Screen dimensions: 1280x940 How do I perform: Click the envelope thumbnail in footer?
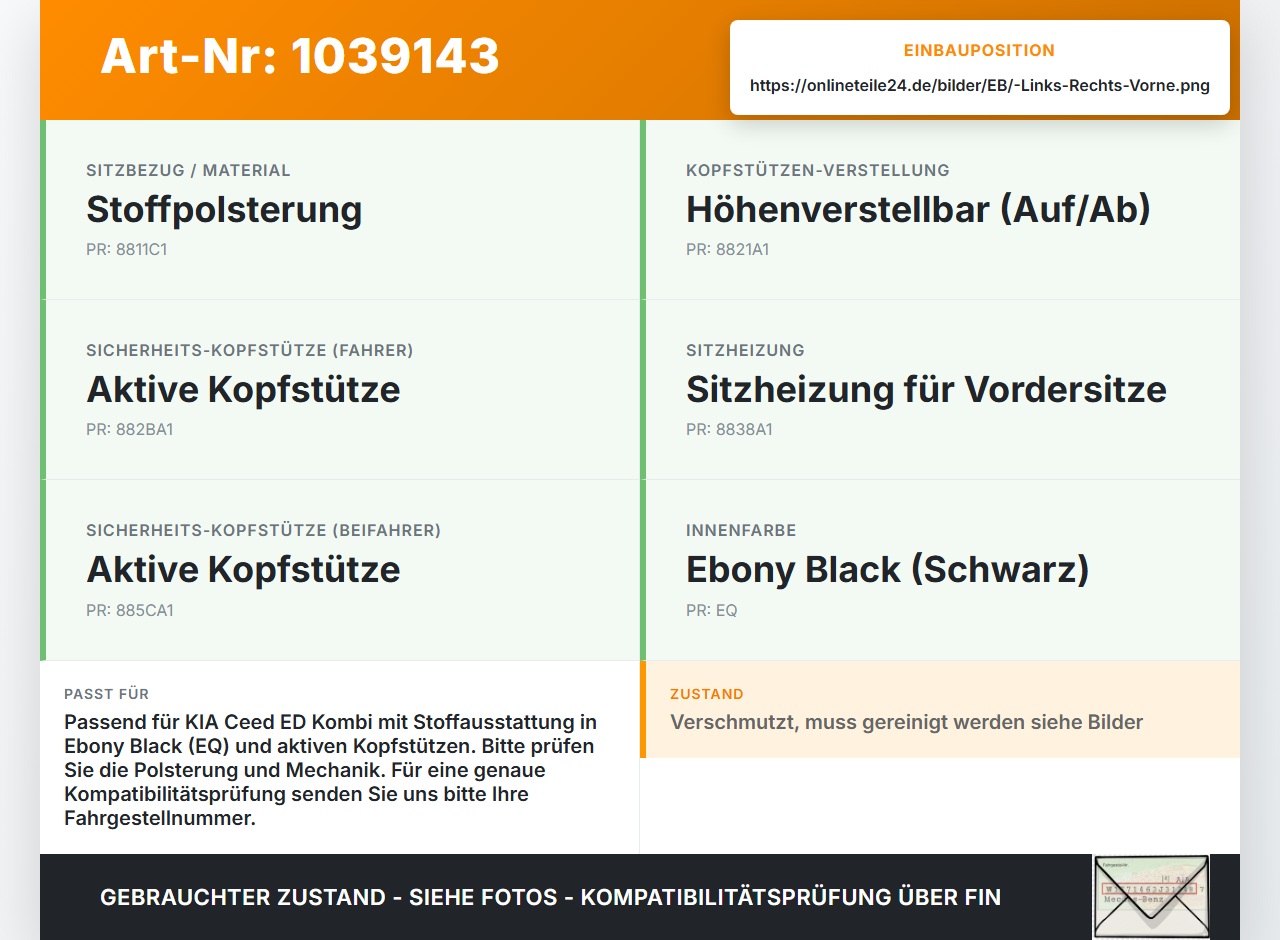(x=1150, y=897)
